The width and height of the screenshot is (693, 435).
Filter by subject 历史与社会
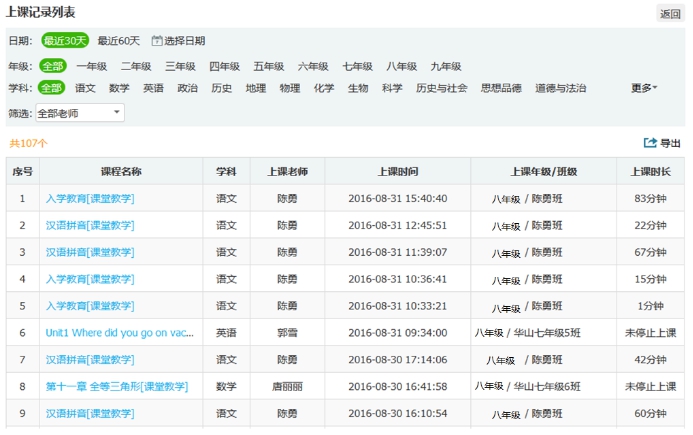click(x=442, y=88)
